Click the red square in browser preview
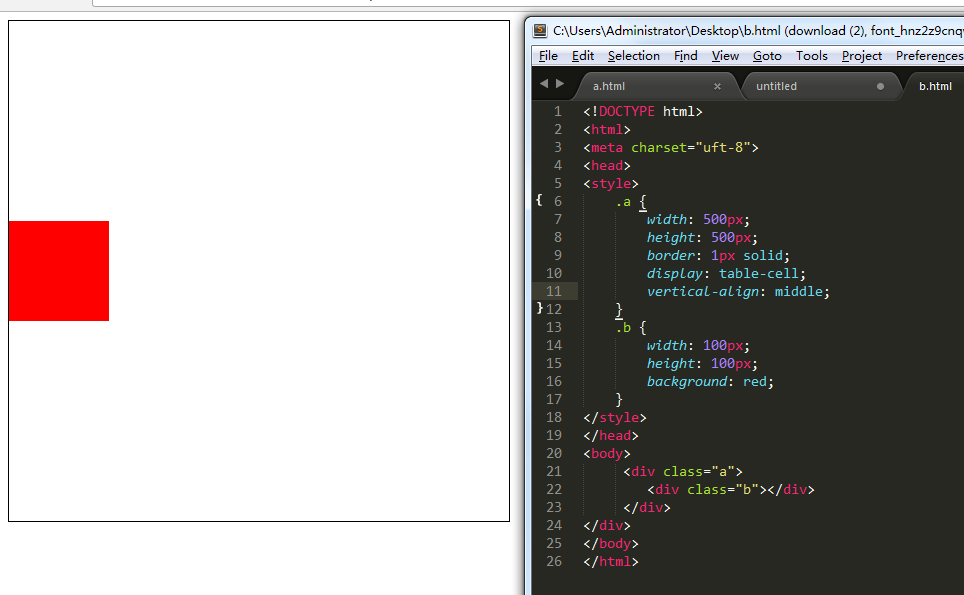 59,271
